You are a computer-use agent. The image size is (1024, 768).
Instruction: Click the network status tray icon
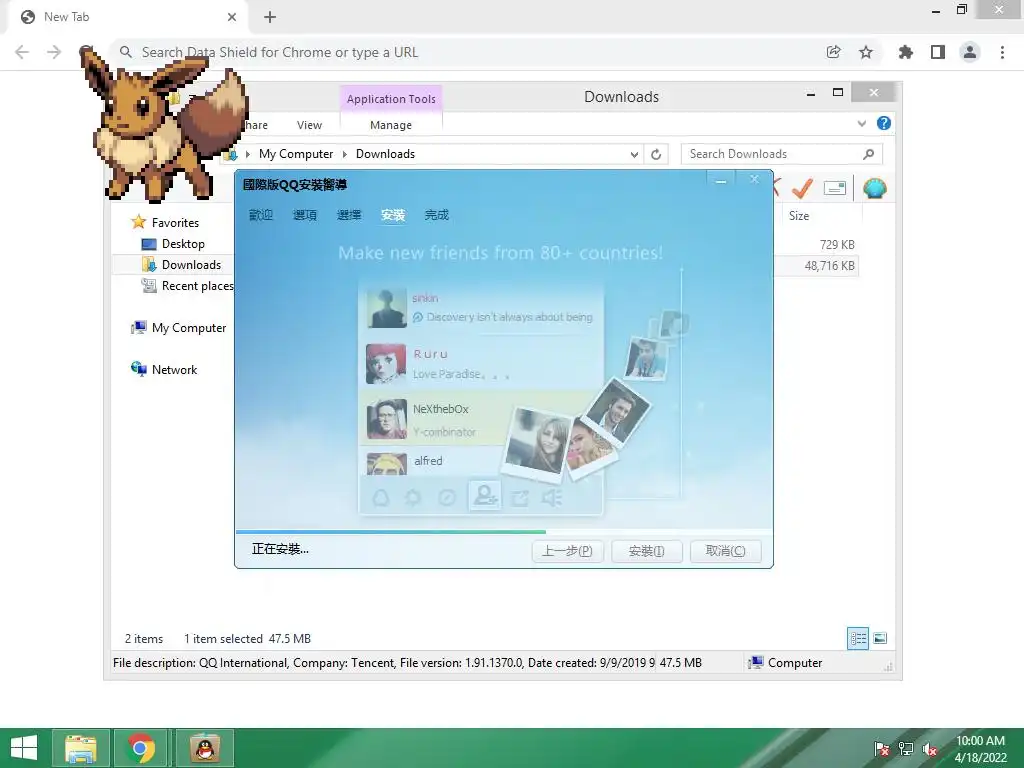(905, 749)
